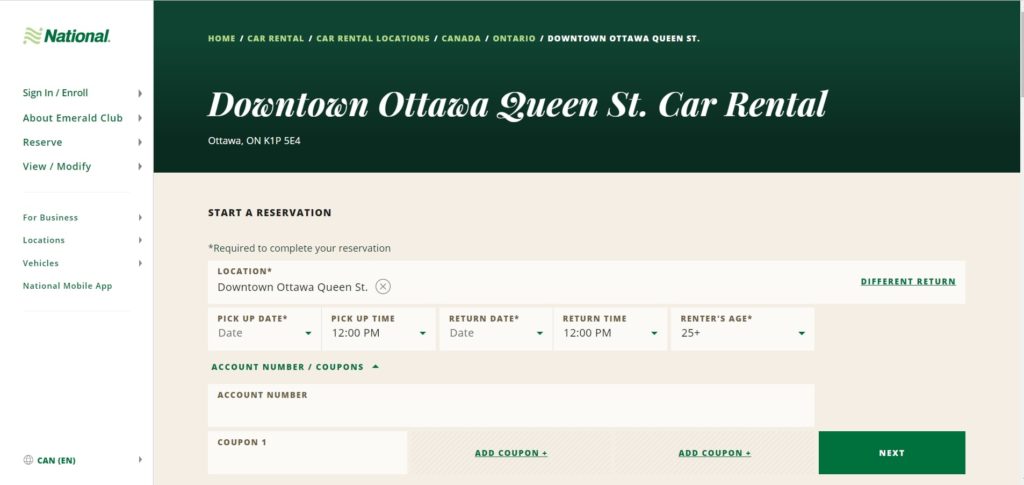Click the Next button
1024x485 pixels.
[891, 452]
